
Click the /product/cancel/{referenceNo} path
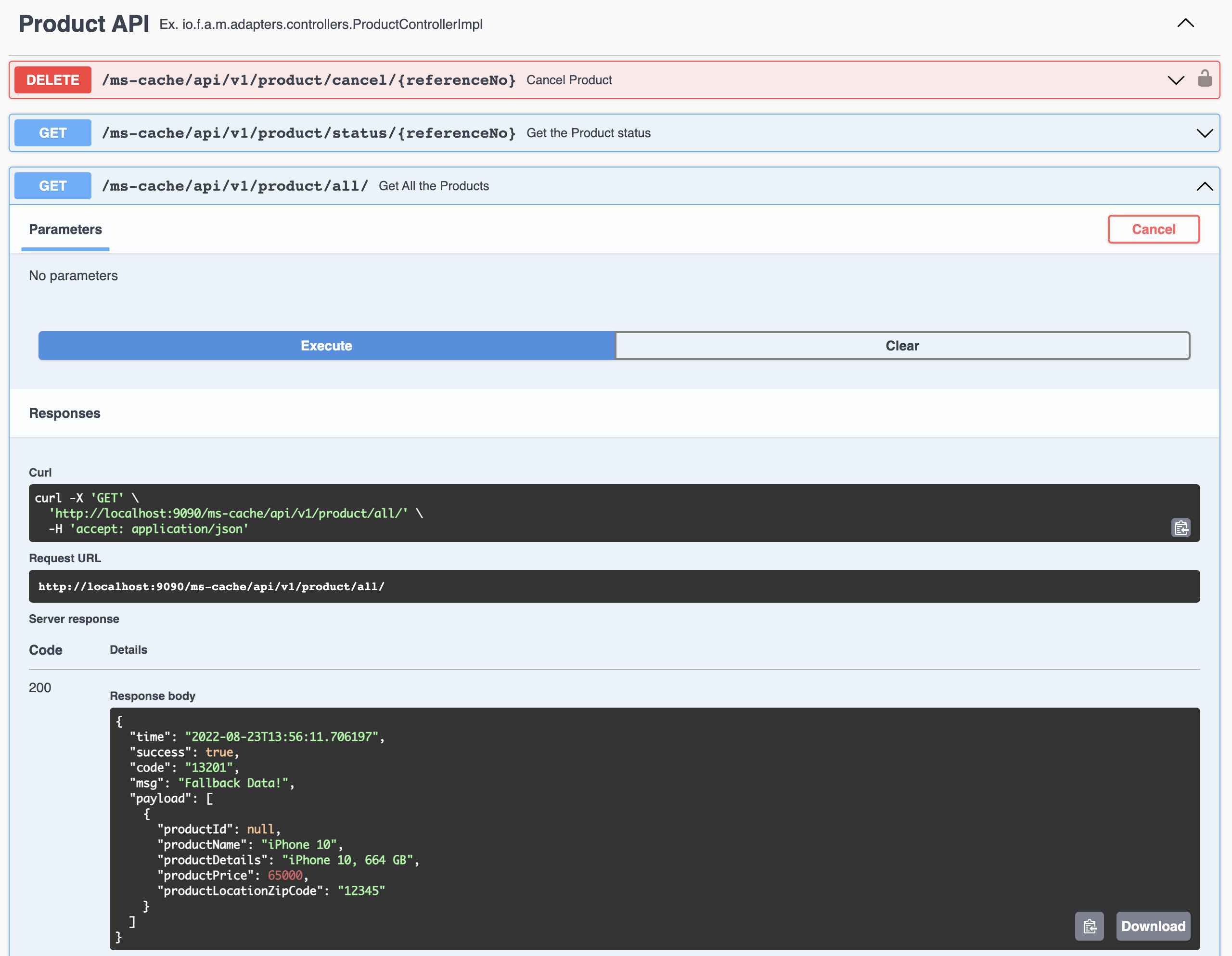tap(308, 80)
